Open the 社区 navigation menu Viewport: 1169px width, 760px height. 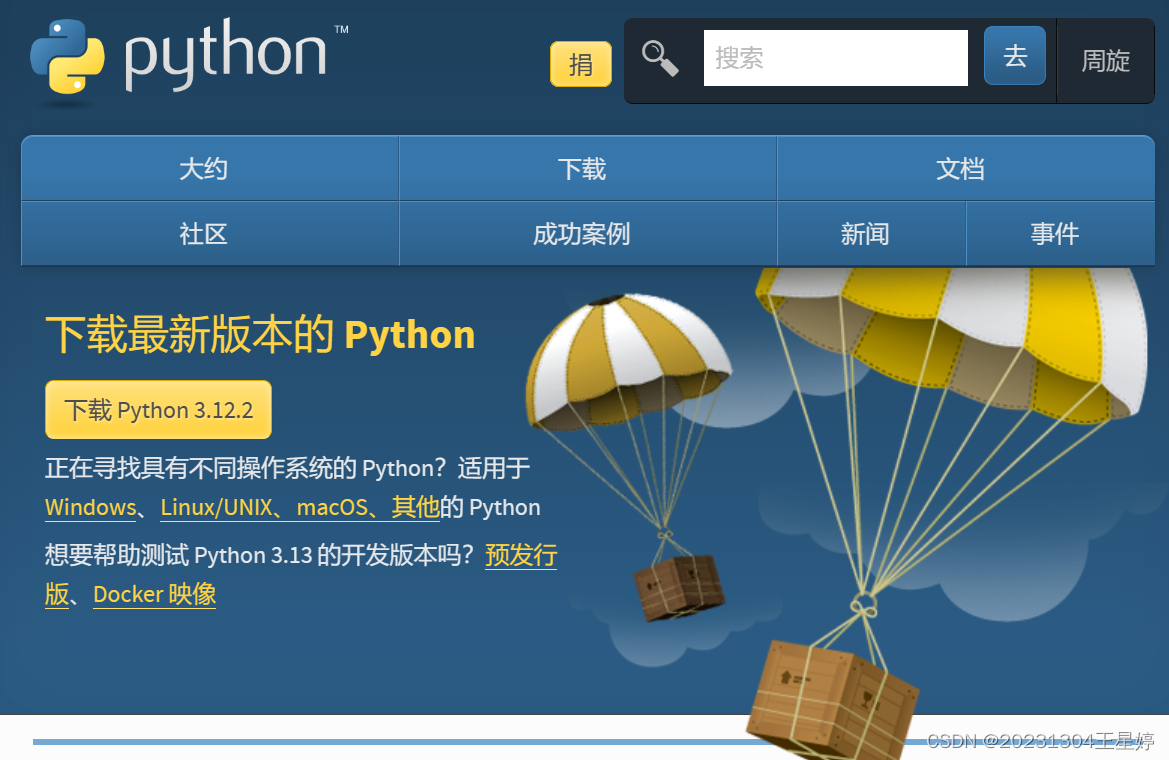(204, 233)
